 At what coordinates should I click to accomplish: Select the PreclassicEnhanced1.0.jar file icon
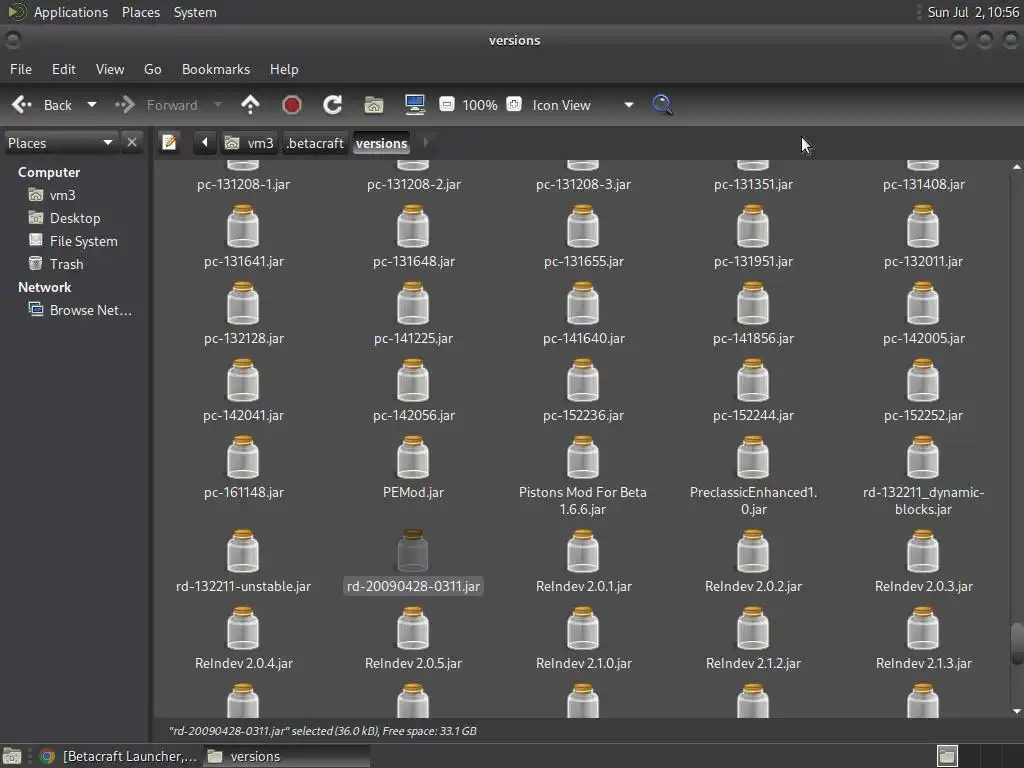coord(752,458)
